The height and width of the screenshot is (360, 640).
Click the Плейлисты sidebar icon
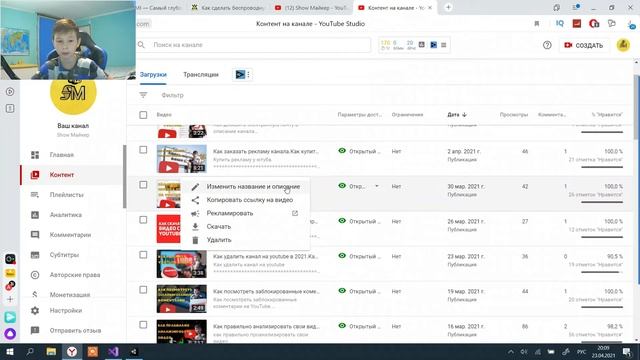35,195
